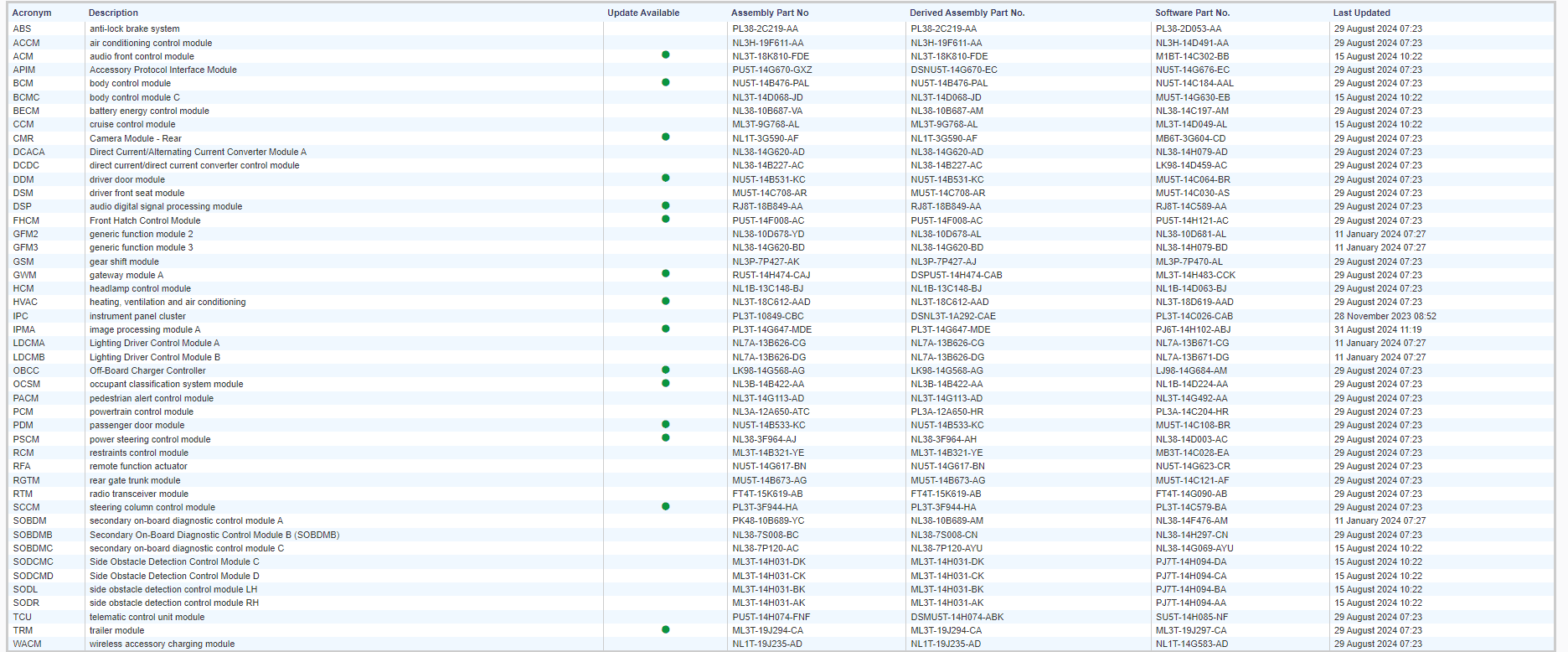
Task: Click the Description column header
Action: click(x=113, y=13)
